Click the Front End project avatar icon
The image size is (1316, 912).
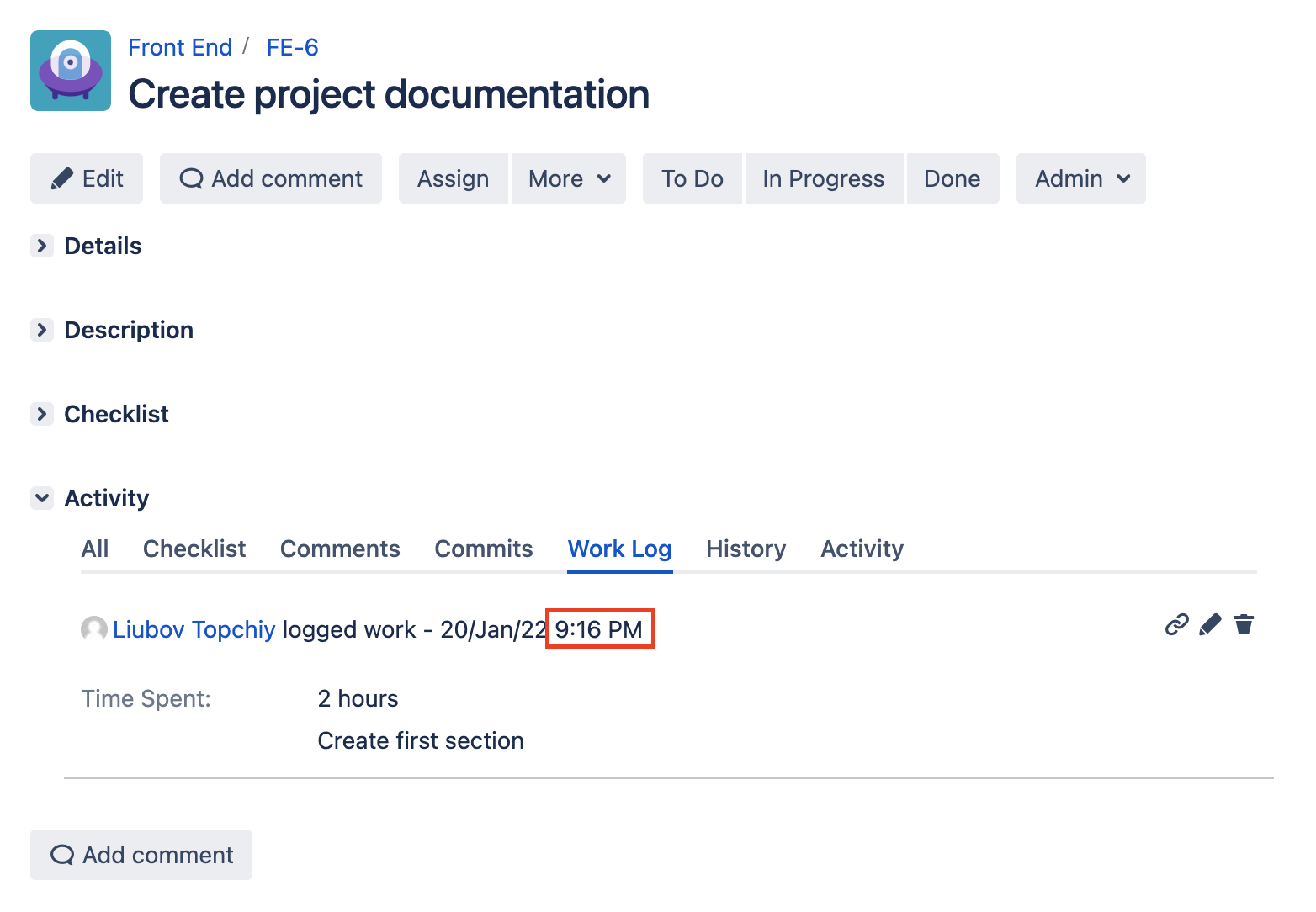(71, 71)
